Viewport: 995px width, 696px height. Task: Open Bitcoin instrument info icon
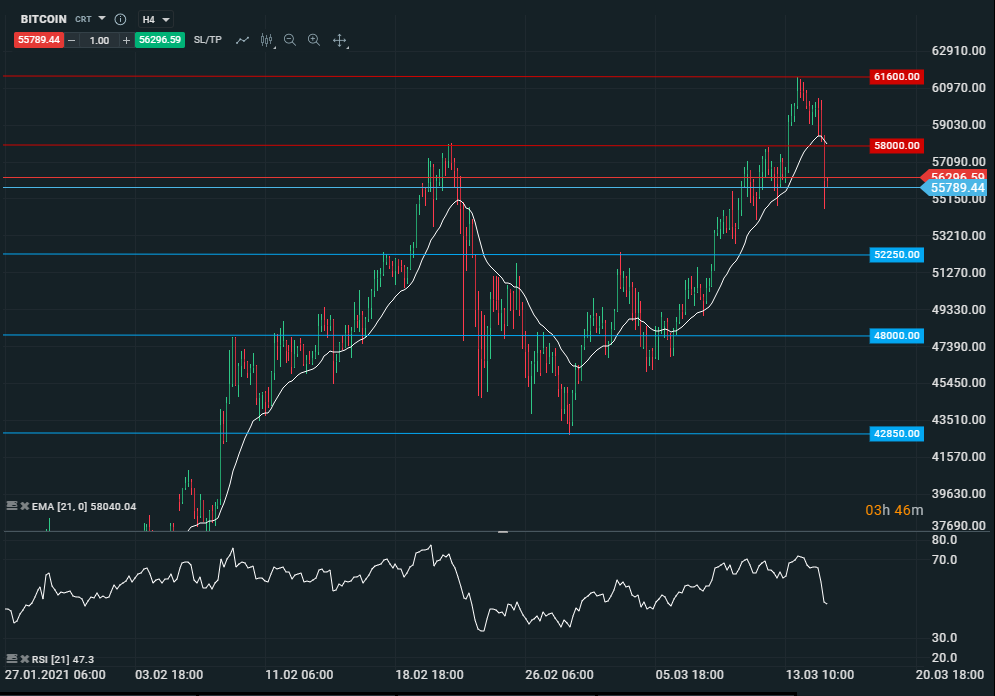[120, 19]
